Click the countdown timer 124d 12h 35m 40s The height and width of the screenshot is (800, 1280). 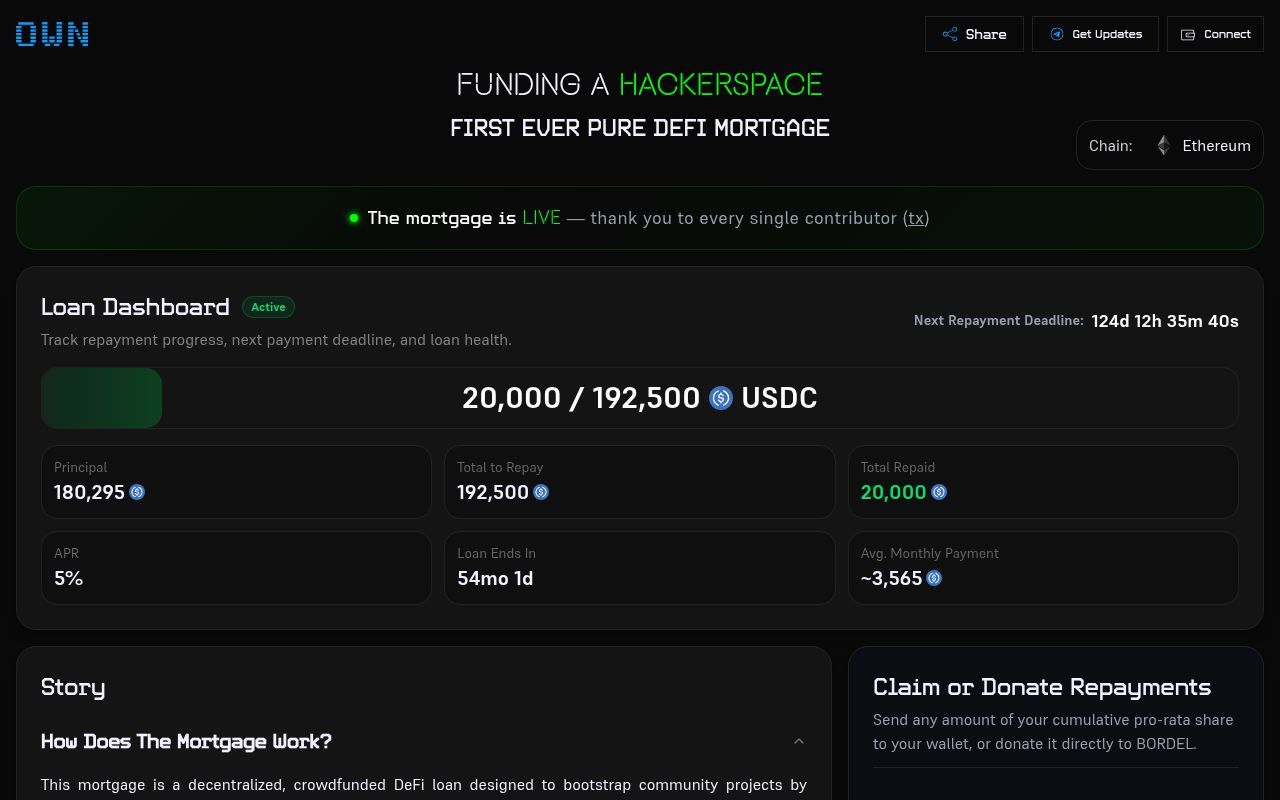(1165, 321)
